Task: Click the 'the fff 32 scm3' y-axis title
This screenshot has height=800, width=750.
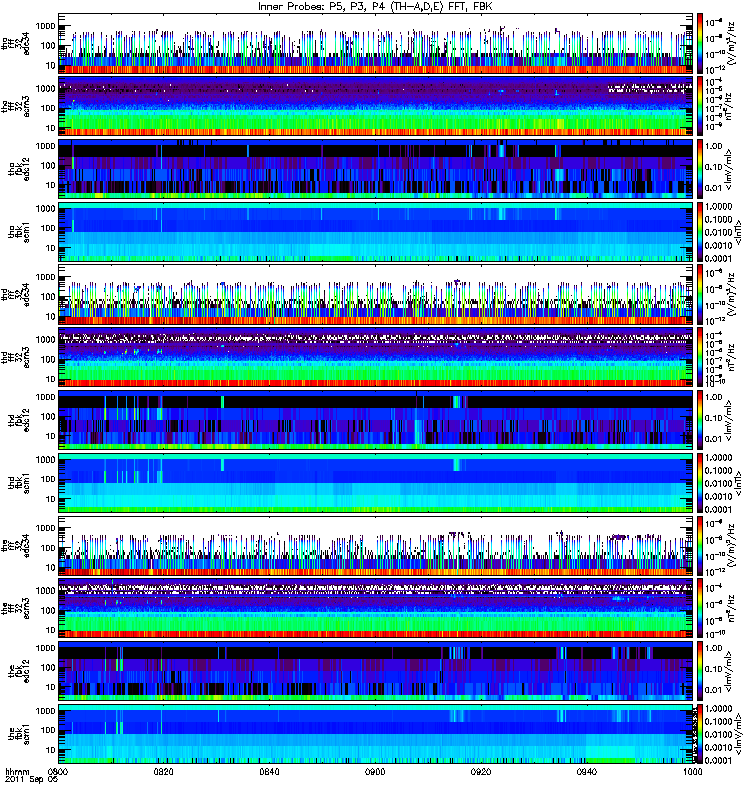Action: click(x=14, y=609)
